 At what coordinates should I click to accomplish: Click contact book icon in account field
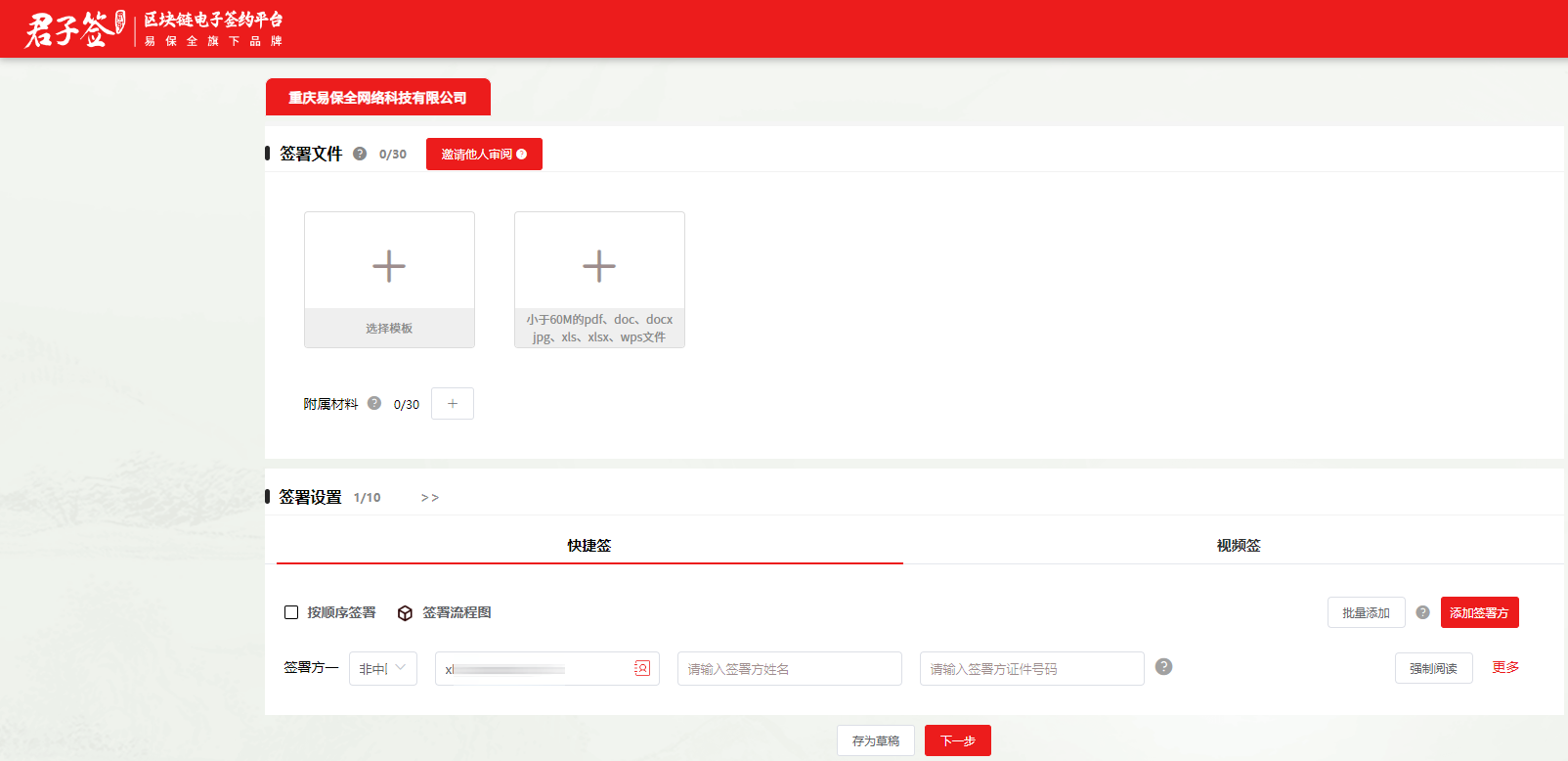[642, 668]
